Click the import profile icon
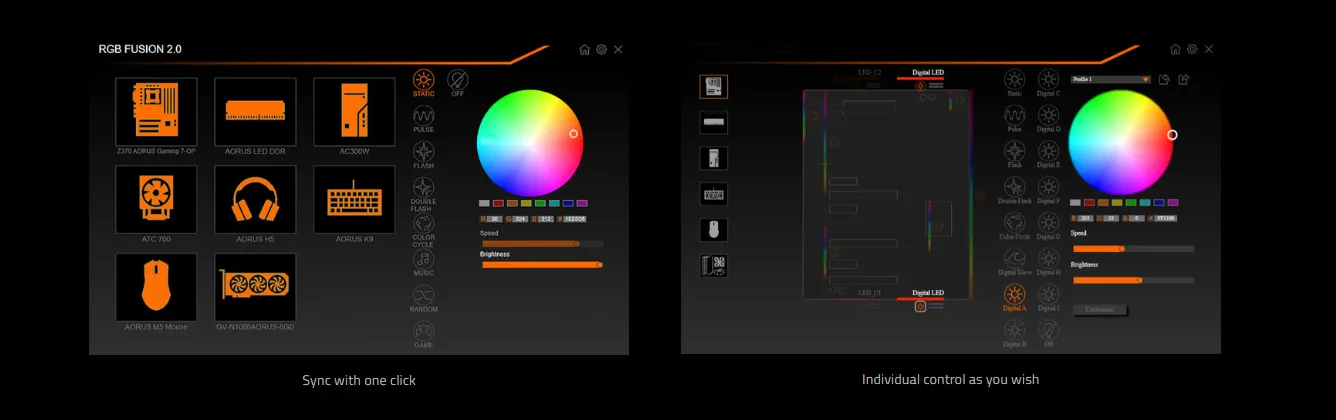1336x420 pixels. (x=1164, y=79)
